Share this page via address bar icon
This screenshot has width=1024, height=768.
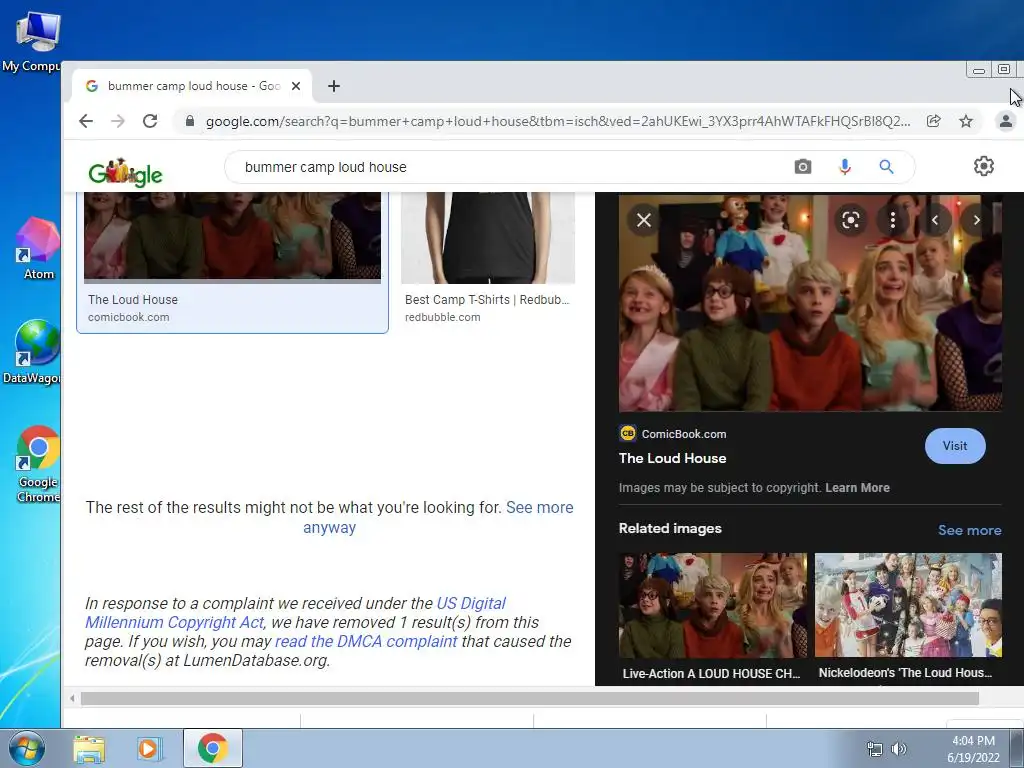pyautogui.click(x=933, y=121)
